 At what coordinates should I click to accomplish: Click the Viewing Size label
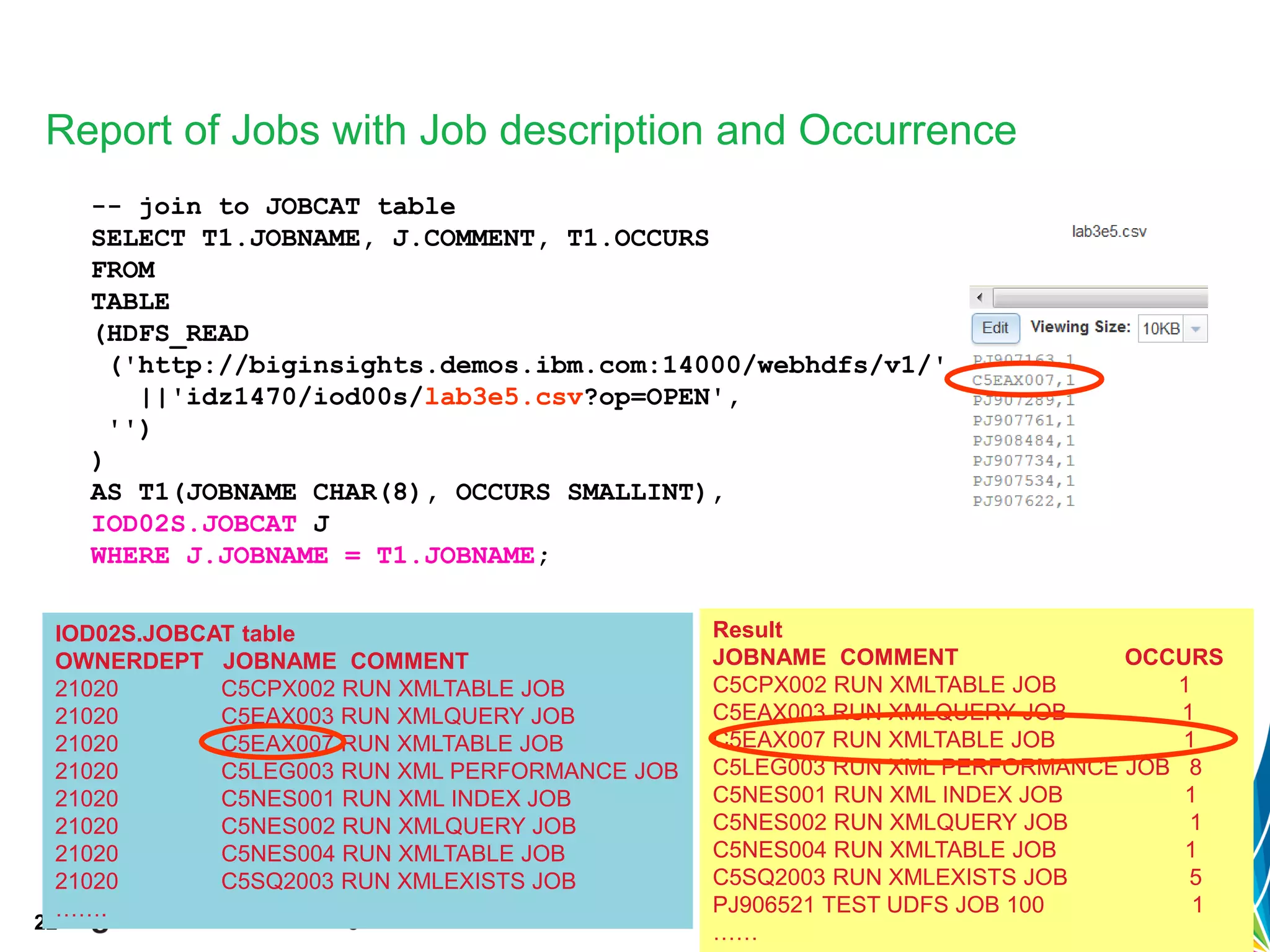(x=1080, y=327)
